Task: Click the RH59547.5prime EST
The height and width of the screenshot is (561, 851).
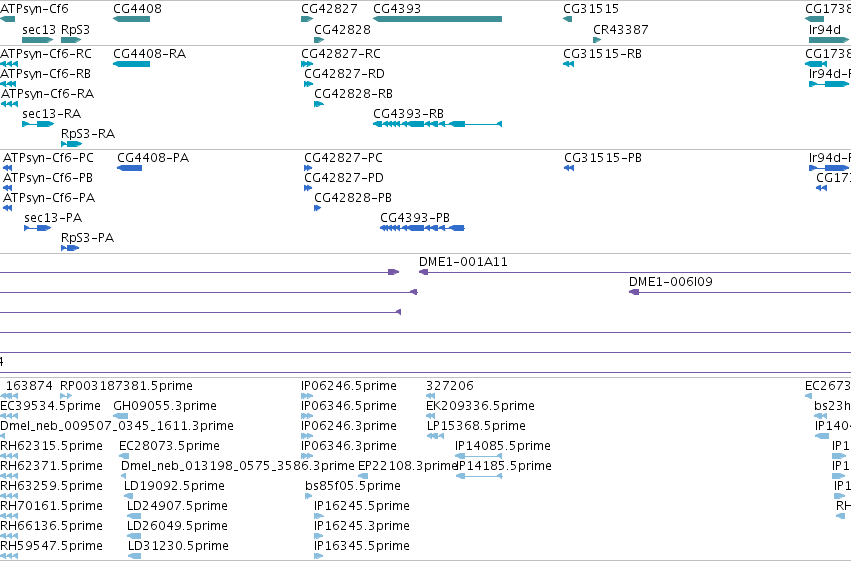Action: tap(9, 557)
